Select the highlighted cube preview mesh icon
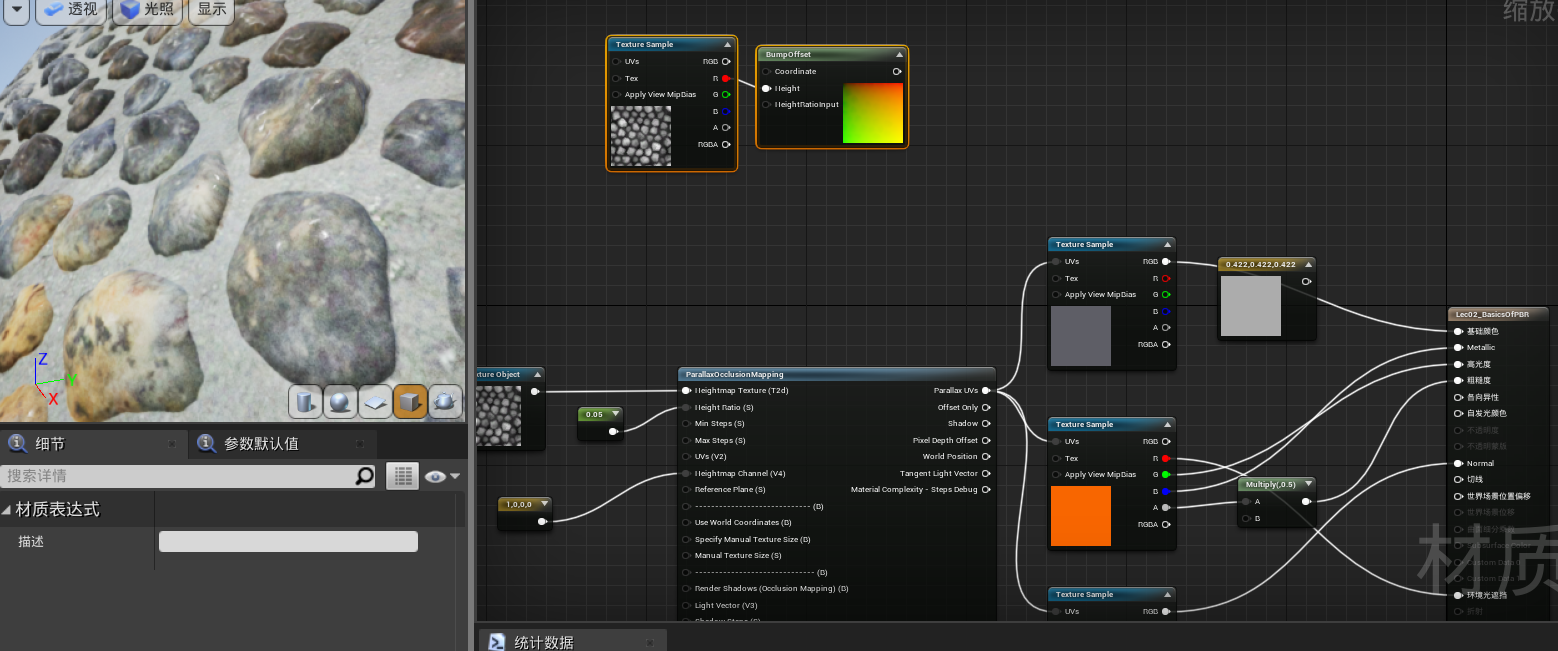 pyautogui.click(x=410, y=402)
